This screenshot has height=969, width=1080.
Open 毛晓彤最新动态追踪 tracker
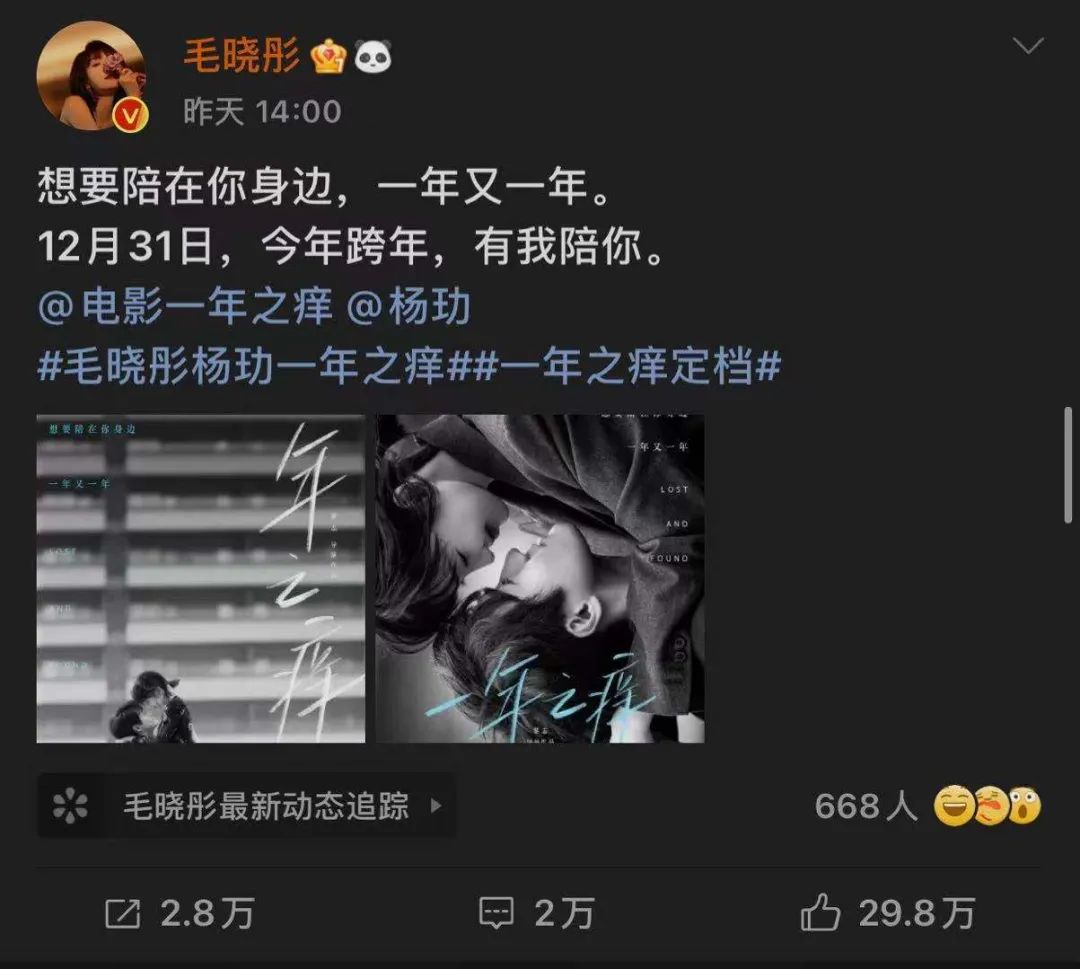point(247,805)
